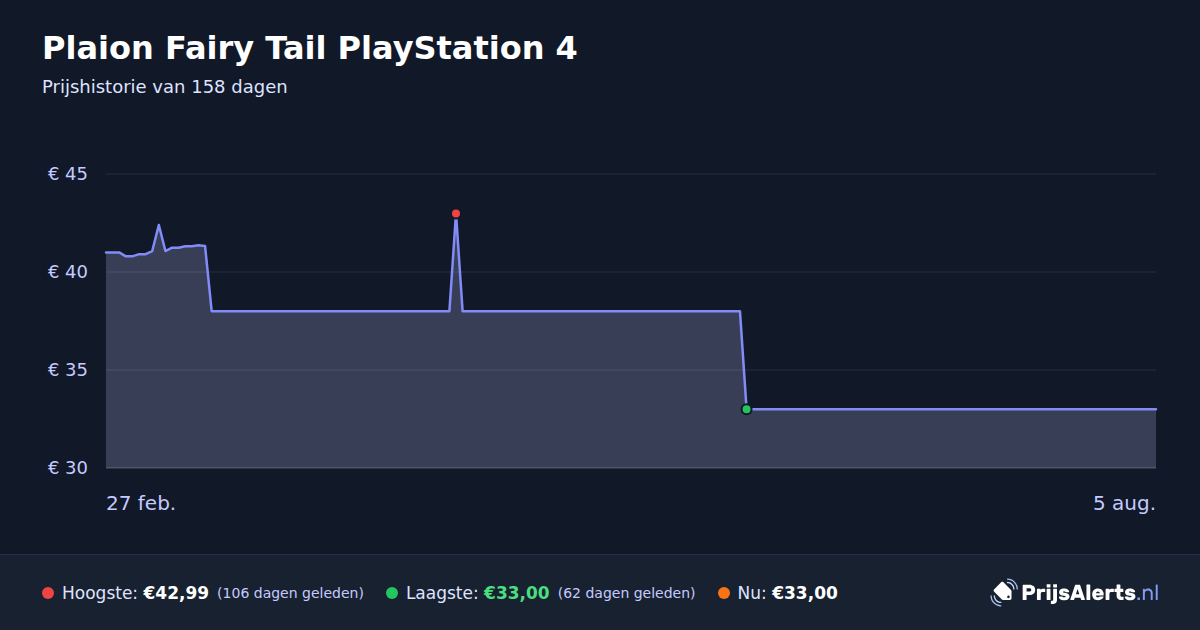Select the Laagste €33,00 price value

click(x=517, y=593)
